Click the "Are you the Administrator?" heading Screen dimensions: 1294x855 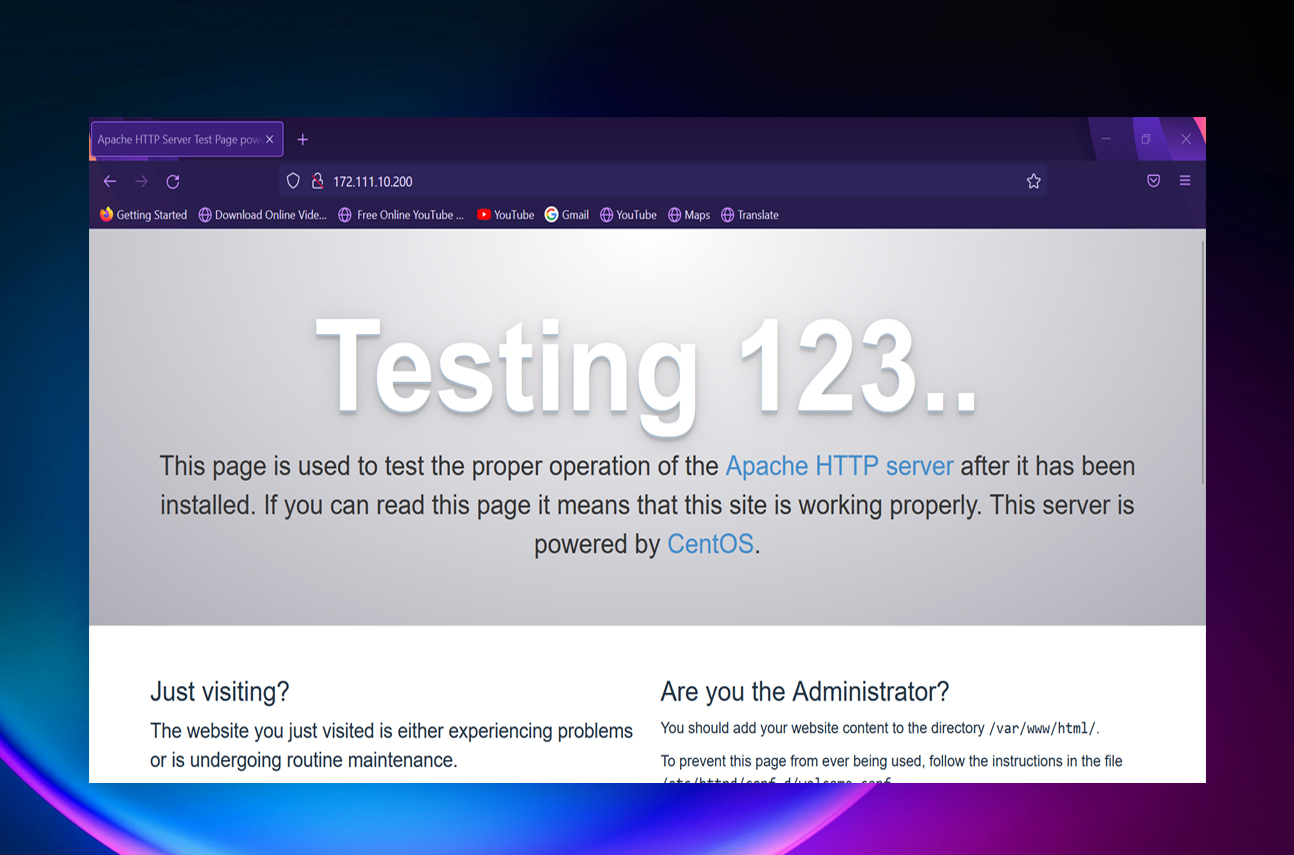tap(805, 691)
